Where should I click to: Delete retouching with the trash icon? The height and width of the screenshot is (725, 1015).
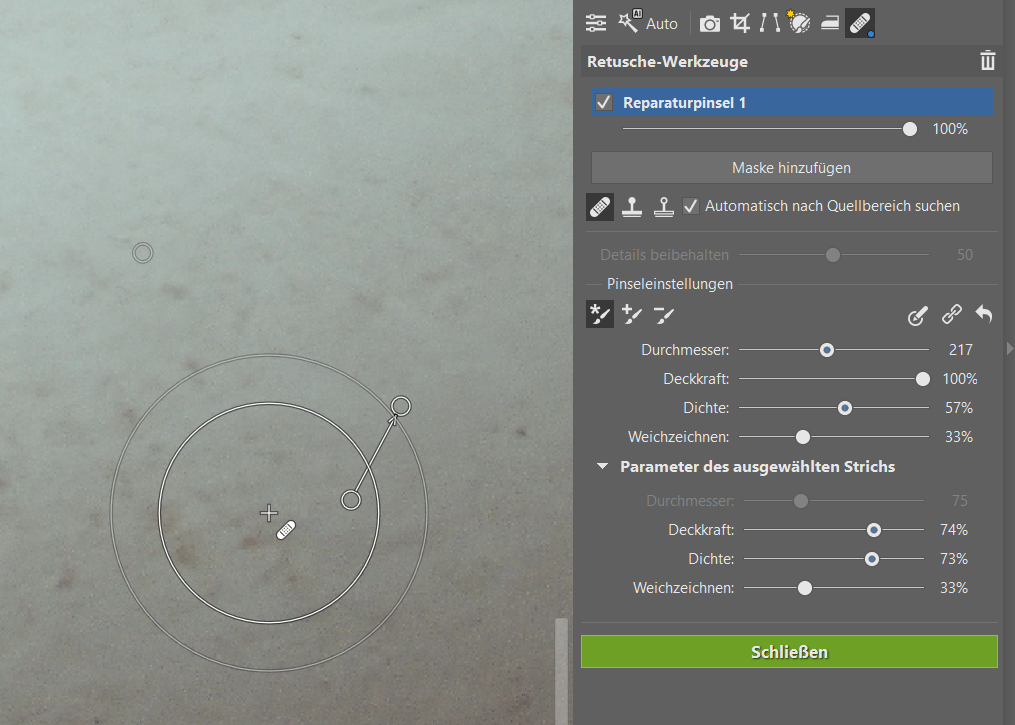(988, 61)
